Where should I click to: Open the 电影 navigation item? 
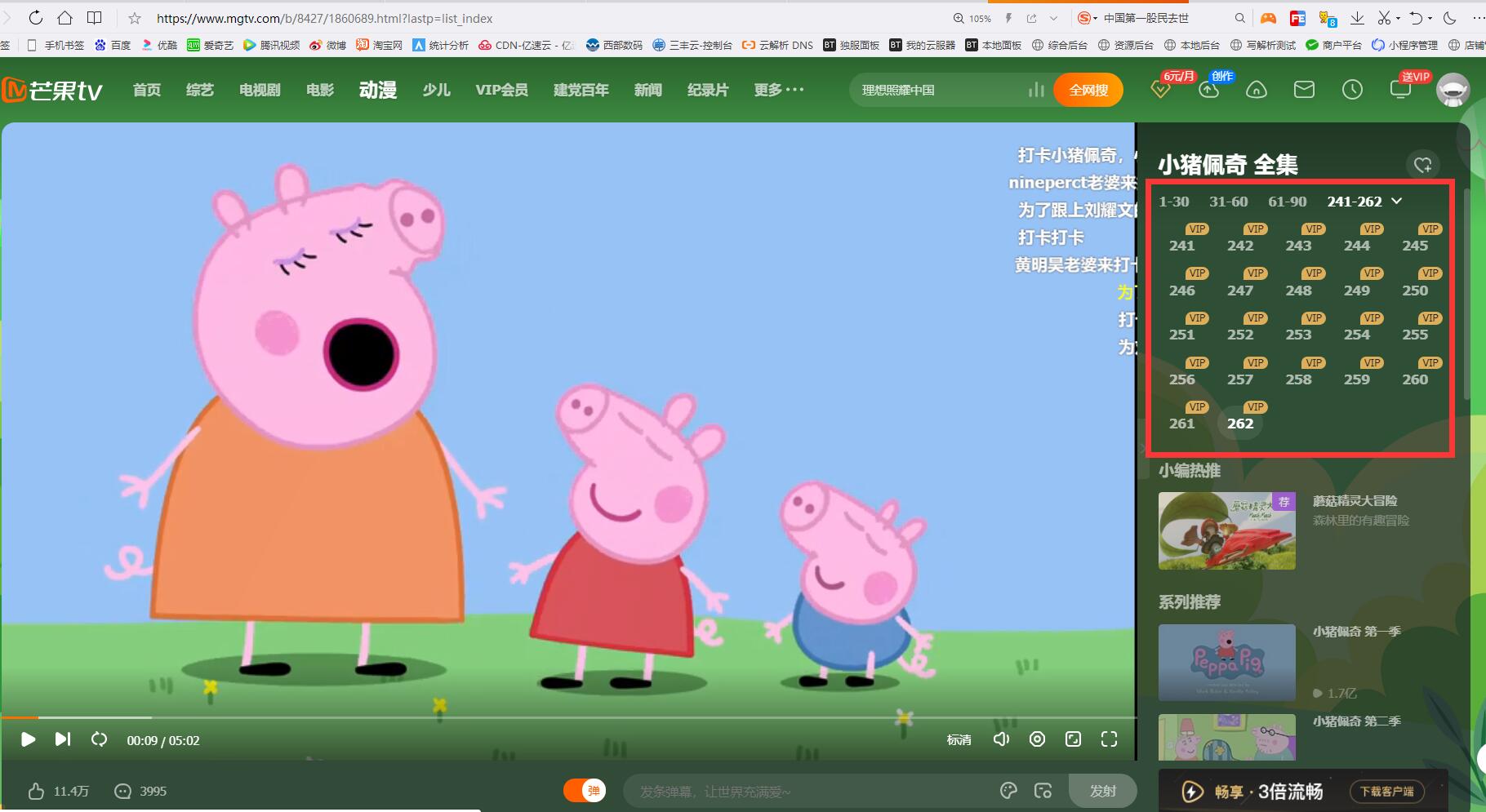[x=320, y=90]
